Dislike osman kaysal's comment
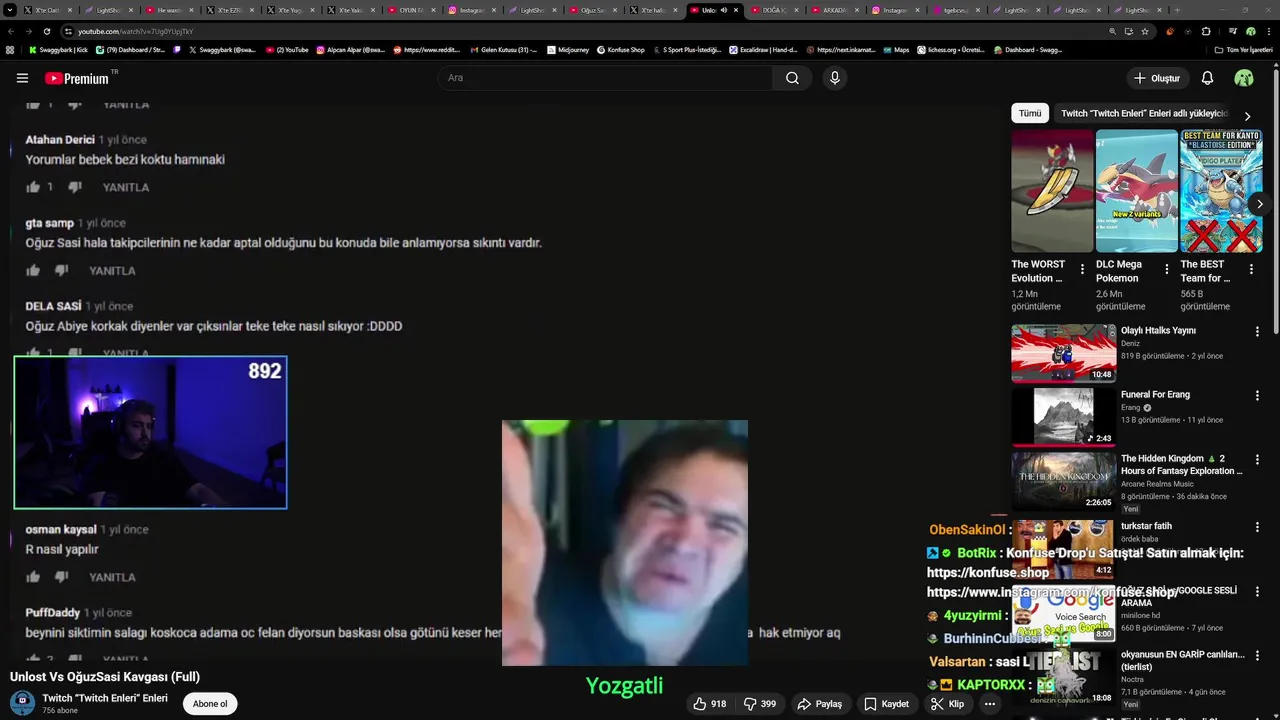Screen dimensions: 1280x720 coord(61,577)
